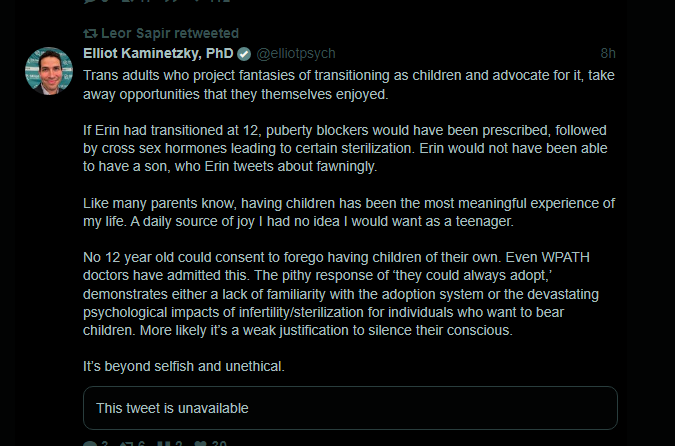
Task: Open the @elliotpsych handle
Action: point(299,54)
